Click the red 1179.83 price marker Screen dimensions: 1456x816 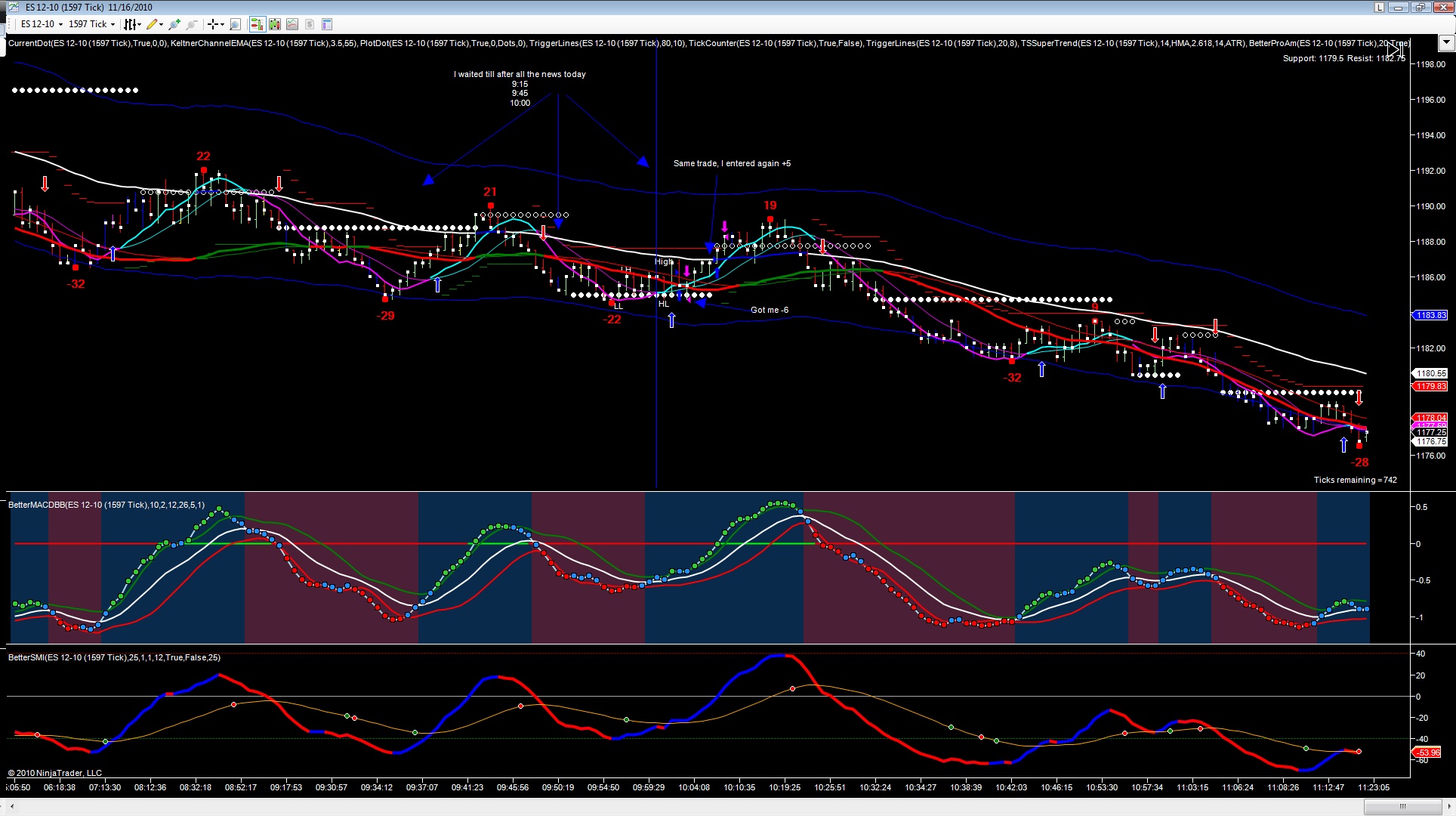tap(1430, 386)
